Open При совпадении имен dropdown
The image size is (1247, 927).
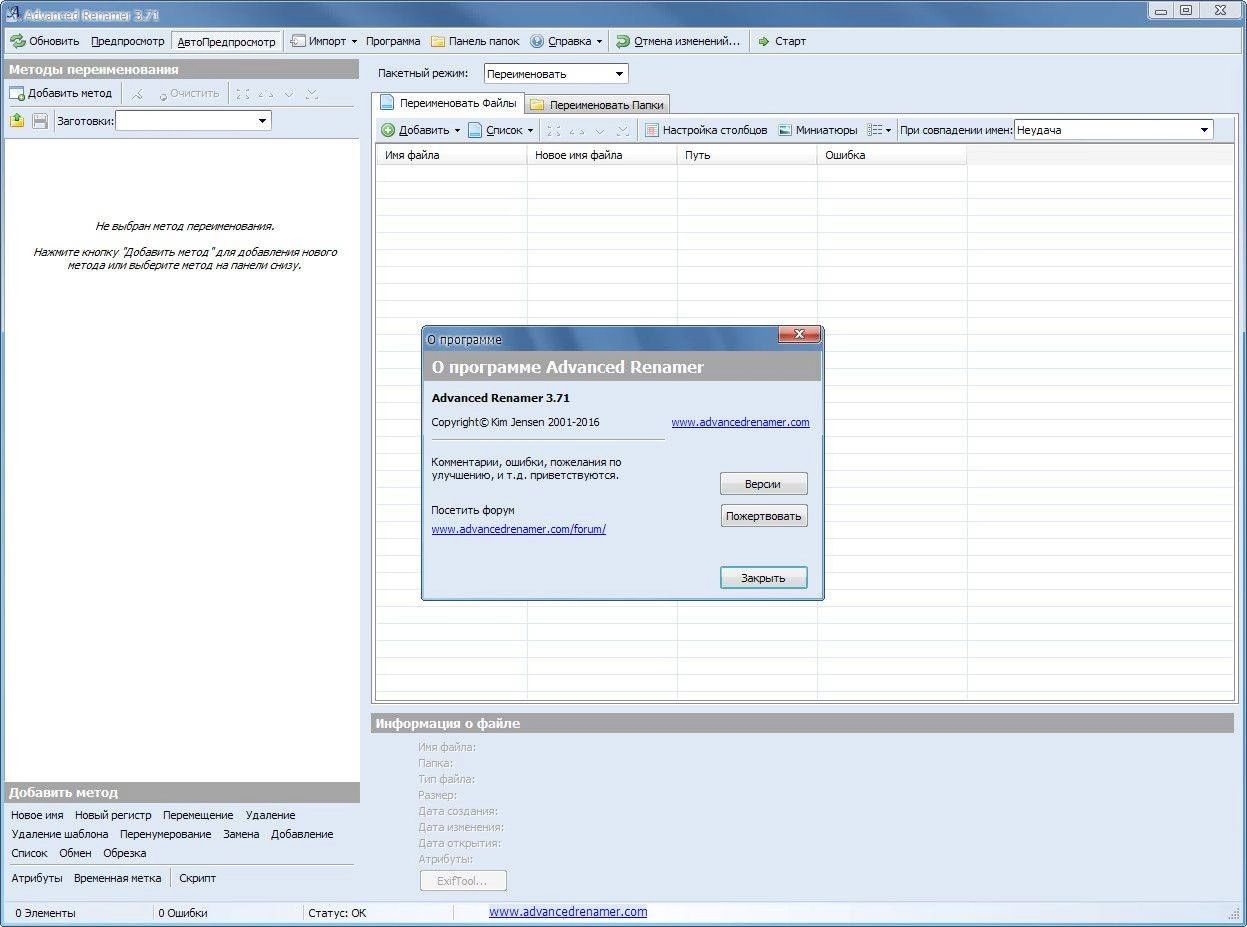[x=1113, y=130]
